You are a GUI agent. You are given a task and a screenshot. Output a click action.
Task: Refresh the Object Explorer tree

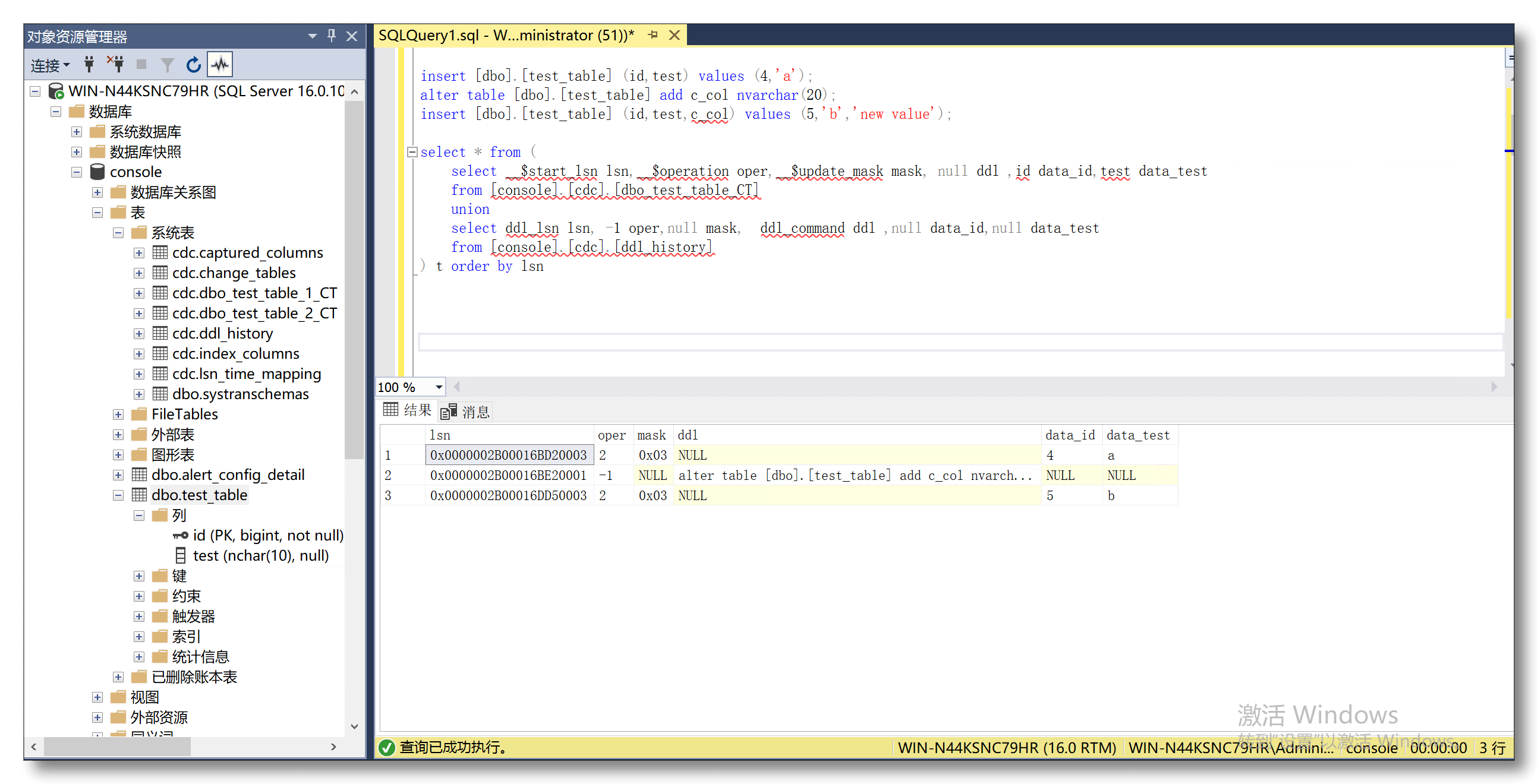click(x=194, y=64)
